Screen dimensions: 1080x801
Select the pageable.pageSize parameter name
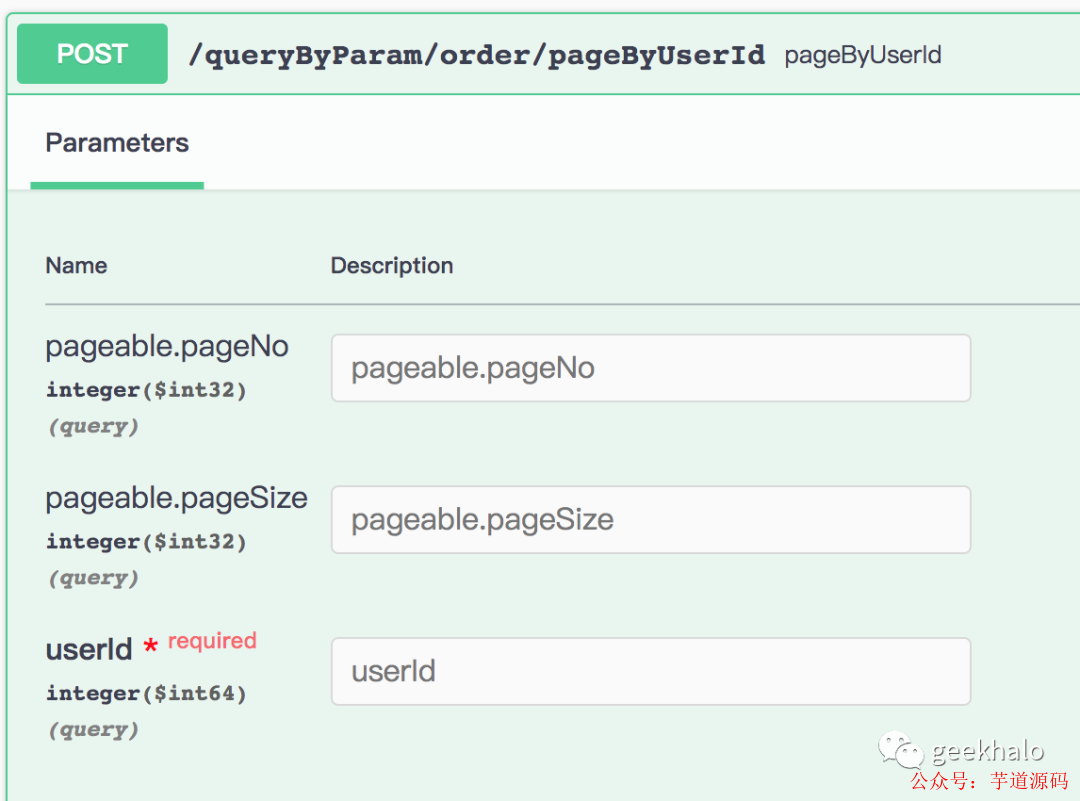pyautogui.click(x=176, y=498)
